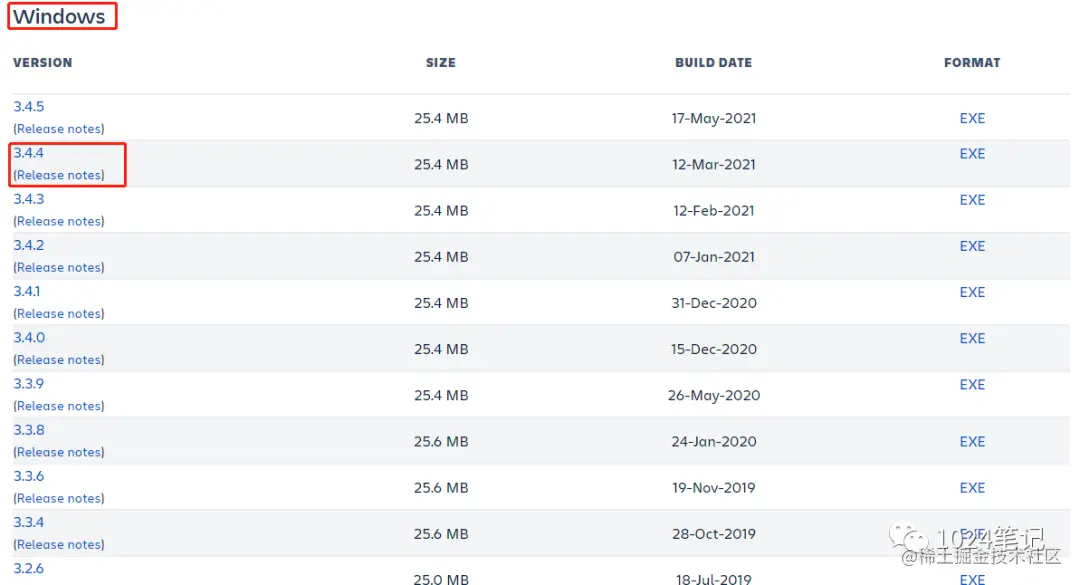
Task: Click 25.6 MB size in 3.3.4 row
Action: (x=441, y=534)
